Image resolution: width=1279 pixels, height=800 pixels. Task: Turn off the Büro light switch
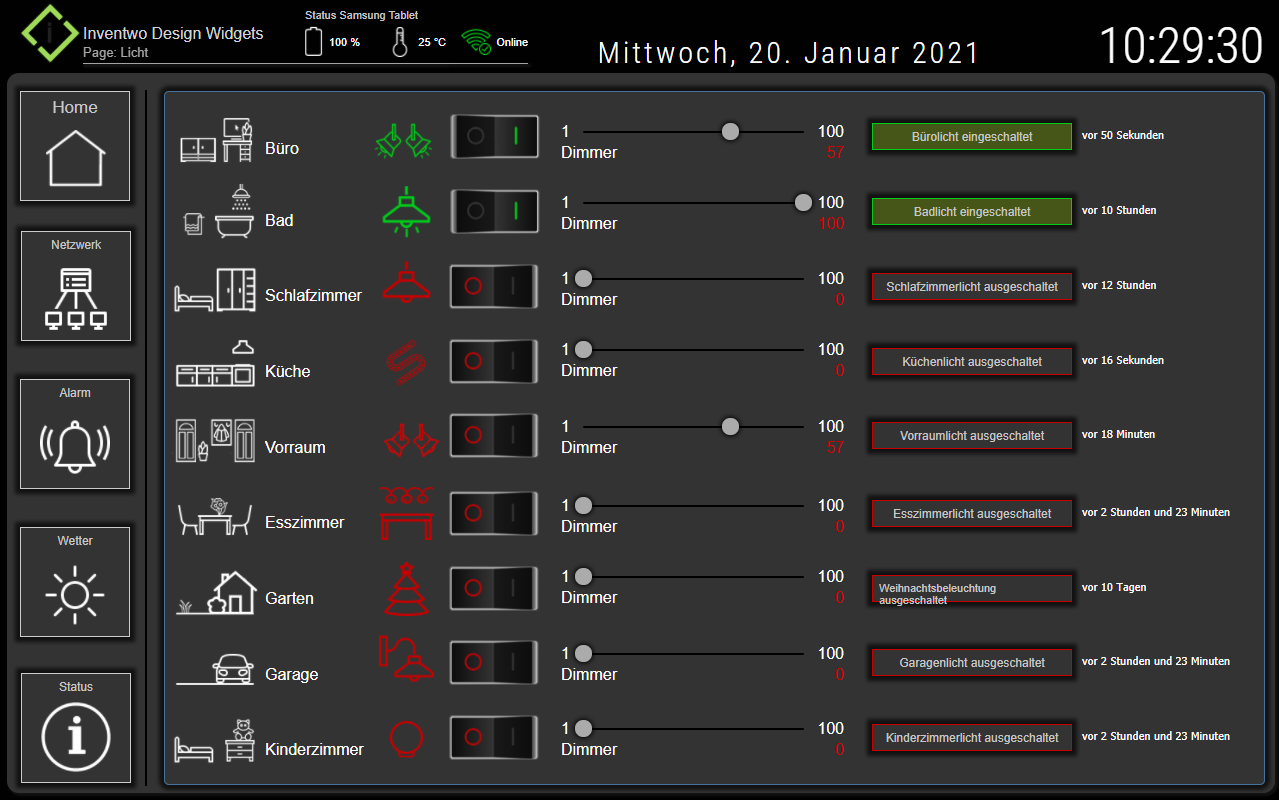click(494, 136)
